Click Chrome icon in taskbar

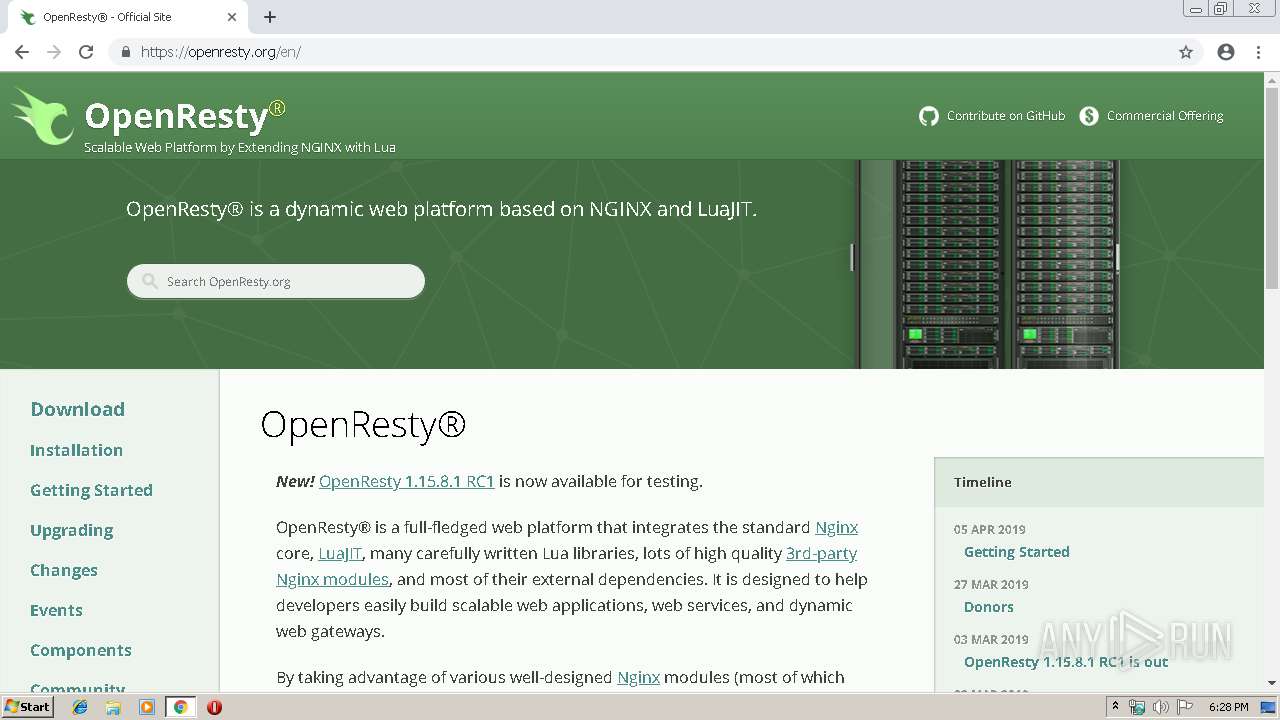pos(180,707)
